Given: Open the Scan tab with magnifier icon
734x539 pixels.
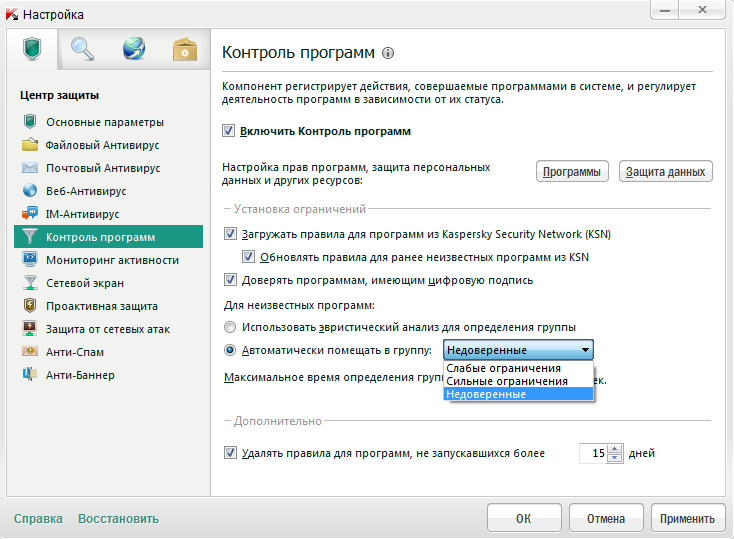Looking at the screenshot, I should coord(82,49).
